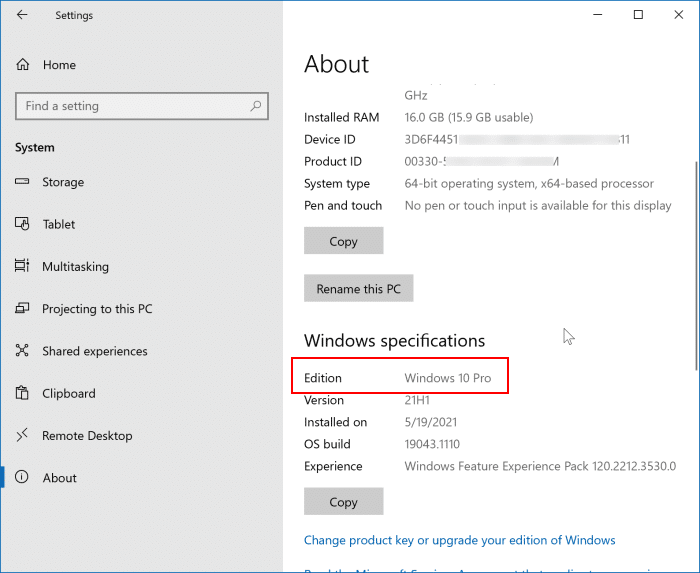Select Tablet in the sidebar

tap(58, 224)
